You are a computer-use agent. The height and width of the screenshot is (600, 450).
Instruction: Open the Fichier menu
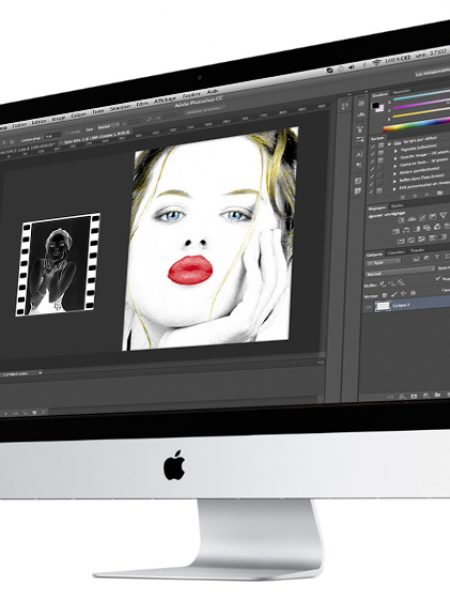coord(20,125)
